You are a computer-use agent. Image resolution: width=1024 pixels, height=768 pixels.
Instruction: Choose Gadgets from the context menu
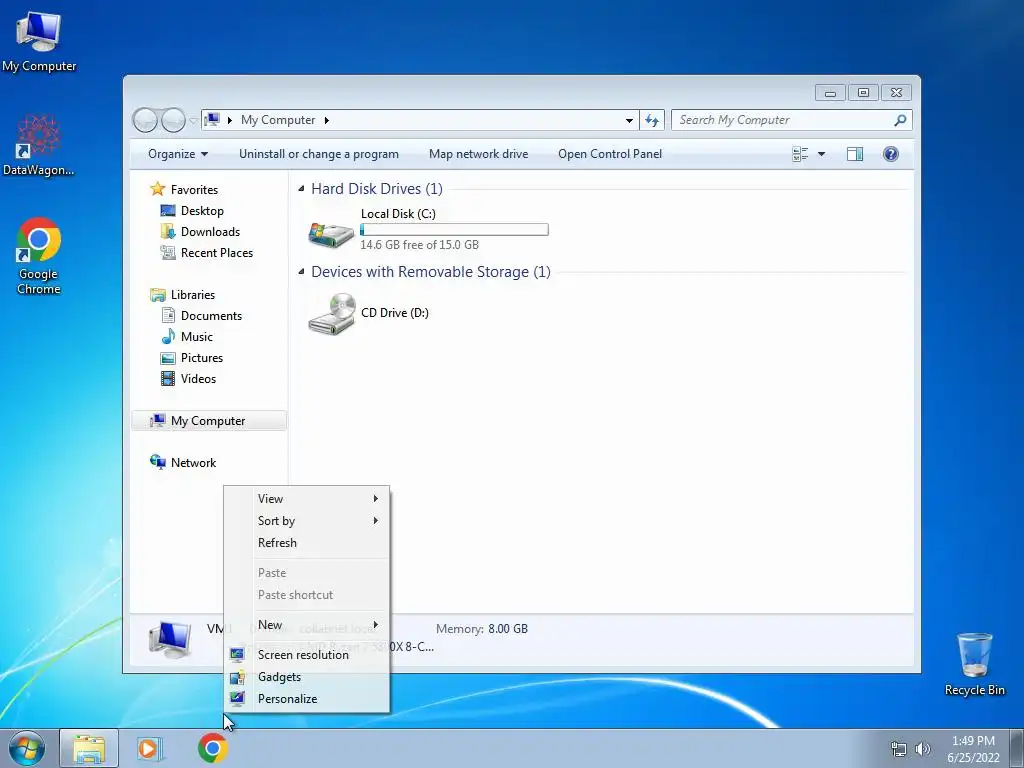pyautogui.click(x=306, y=677)
